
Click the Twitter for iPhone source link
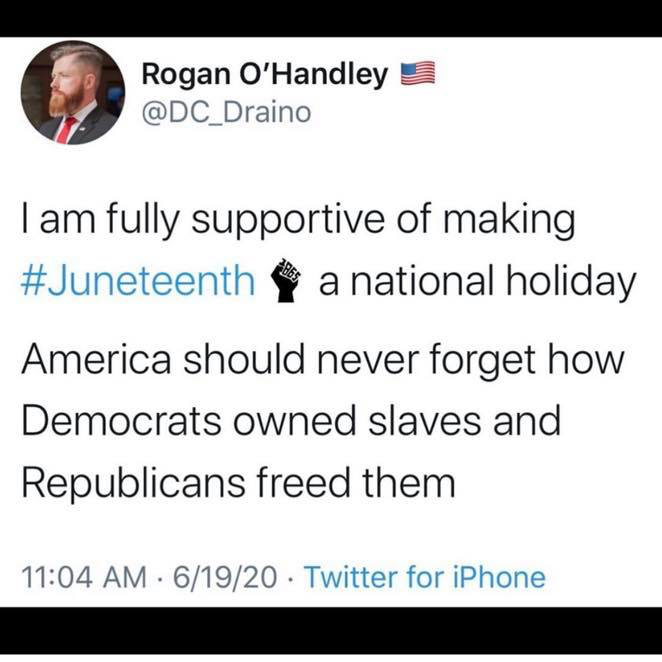[x=425, y=577]
